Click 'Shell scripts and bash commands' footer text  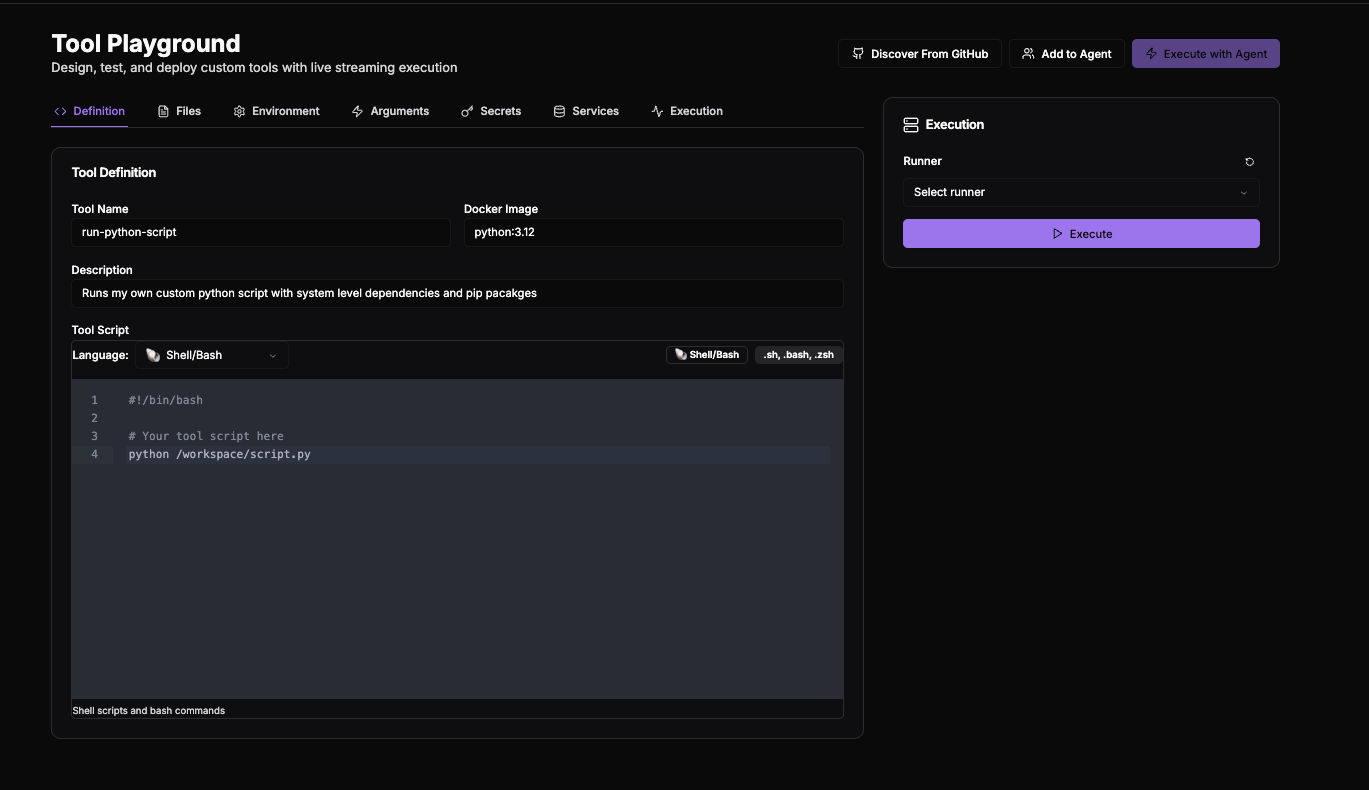point(149,711)
